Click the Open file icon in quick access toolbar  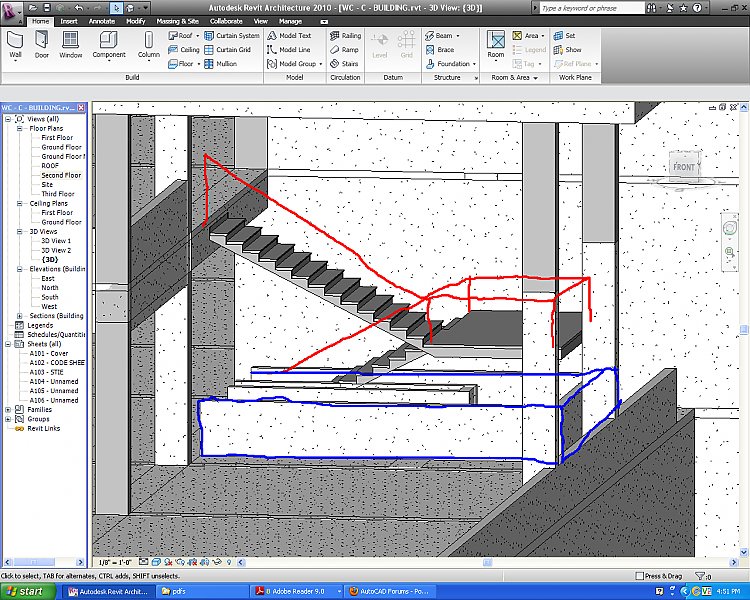point(33,8)
